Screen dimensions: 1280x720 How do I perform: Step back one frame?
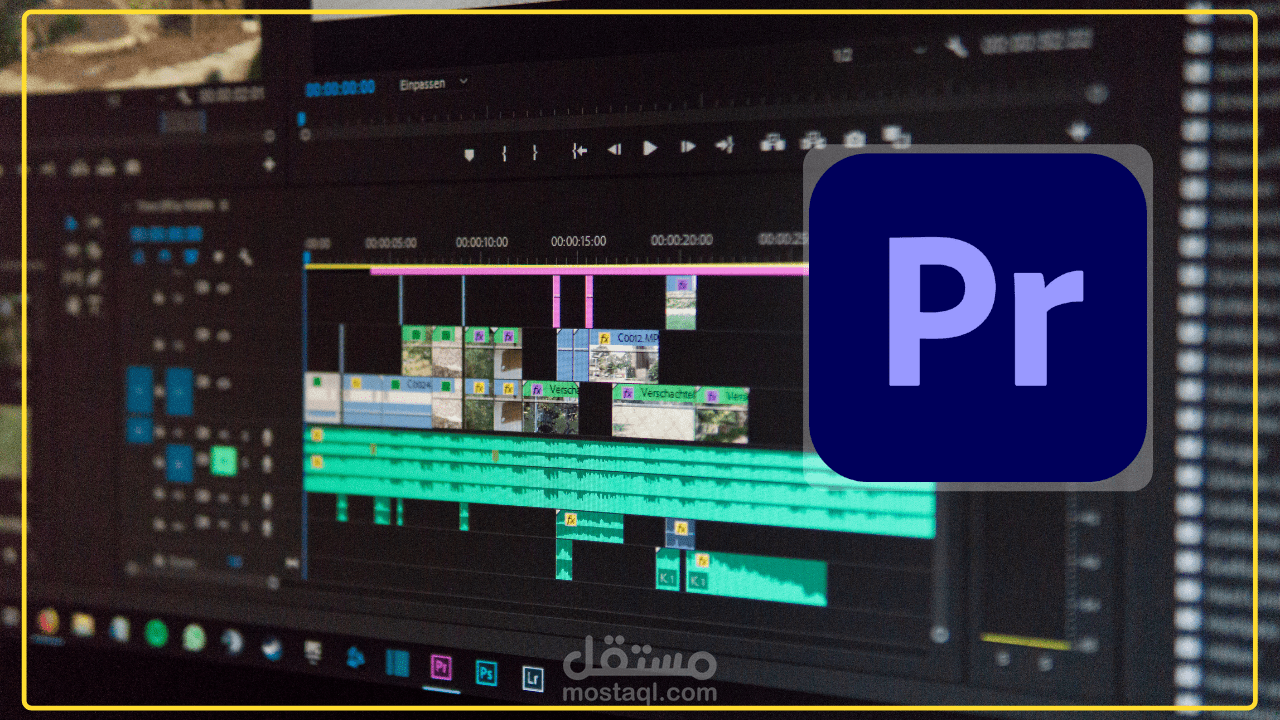(x=614, y=149)
